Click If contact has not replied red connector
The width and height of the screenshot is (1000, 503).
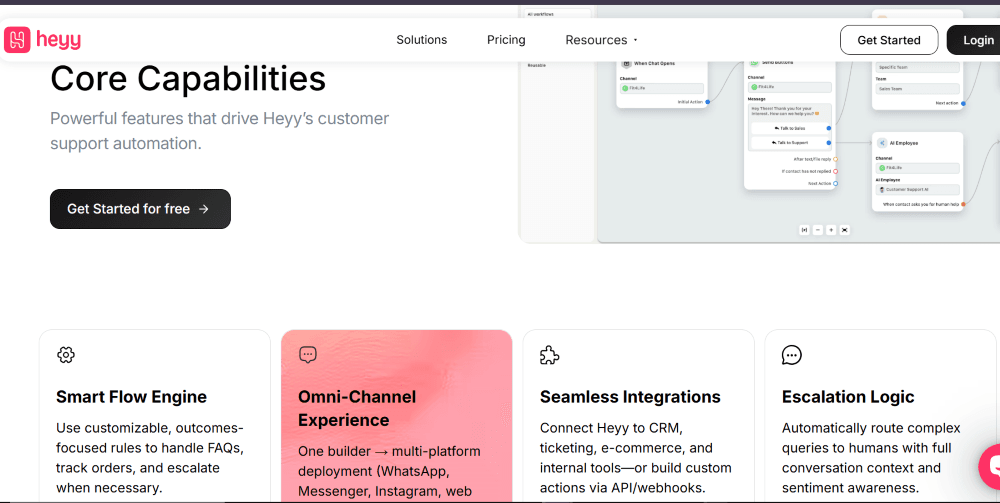click(835, 171)
